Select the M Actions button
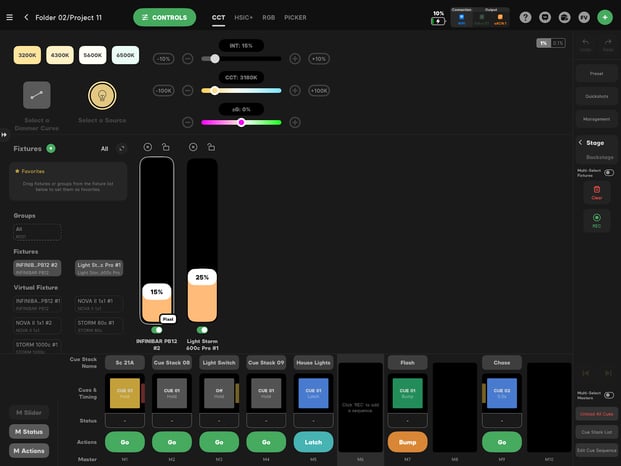Image resolution: width=621 pixels, height=466 pixels. (29, 451)
